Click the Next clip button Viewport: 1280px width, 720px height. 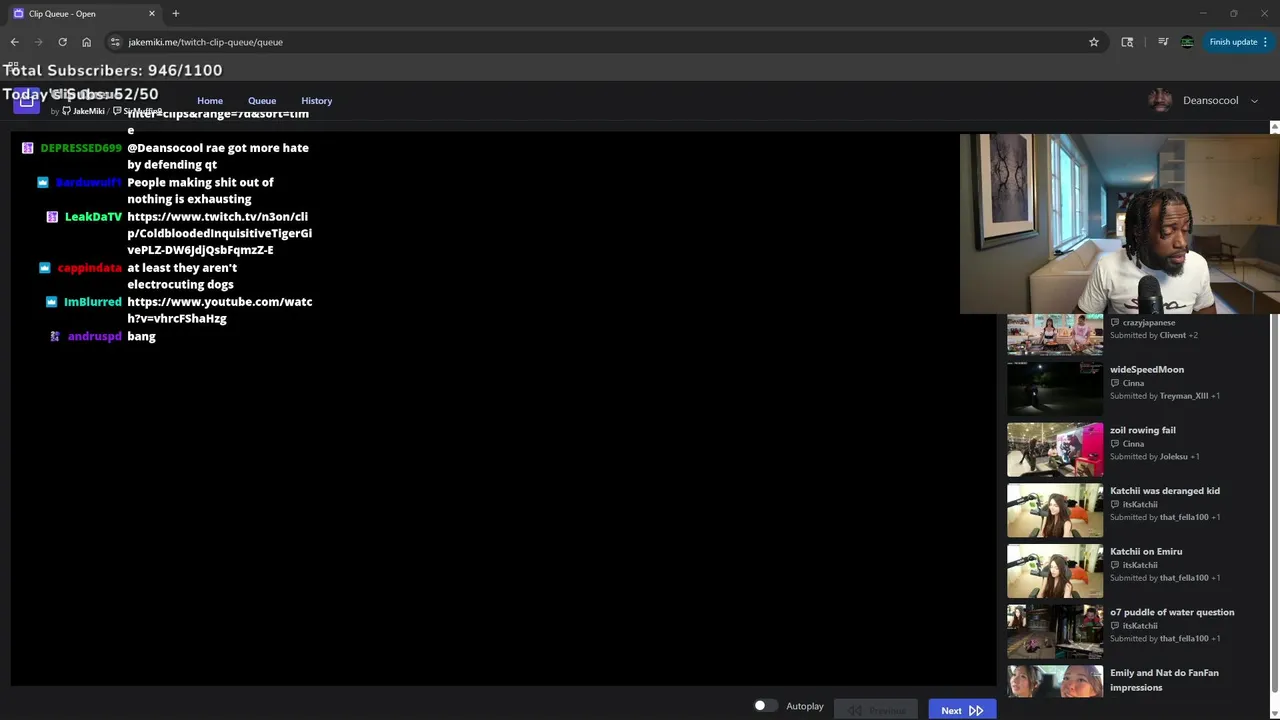click(962, 710)
